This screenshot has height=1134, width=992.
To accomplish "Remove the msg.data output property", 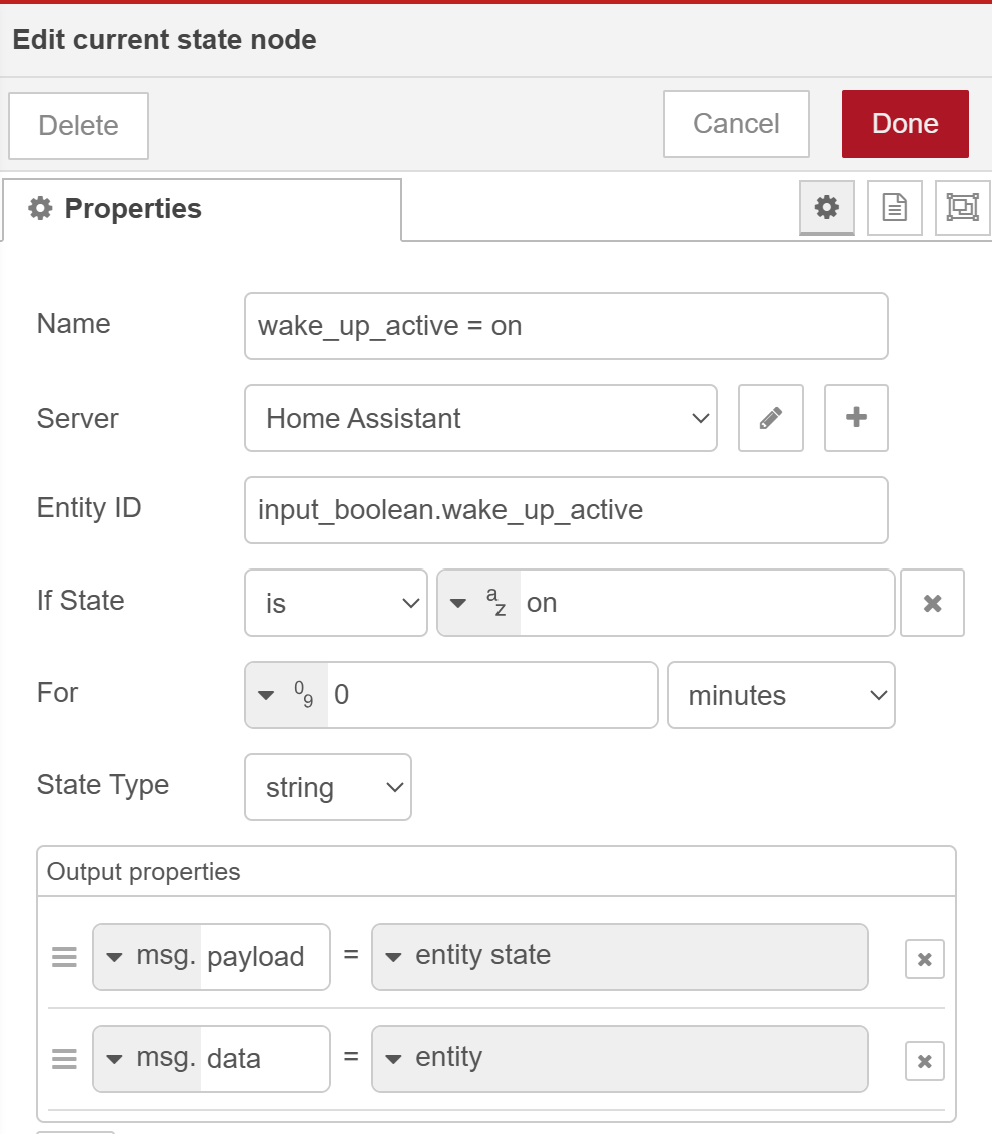I will point(924,1061).
